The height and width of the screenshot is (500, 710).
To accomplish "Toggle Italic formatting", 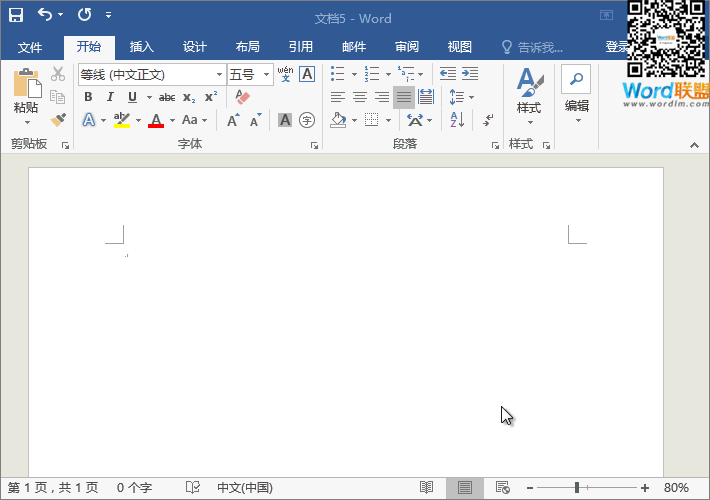I will point(110,97).
